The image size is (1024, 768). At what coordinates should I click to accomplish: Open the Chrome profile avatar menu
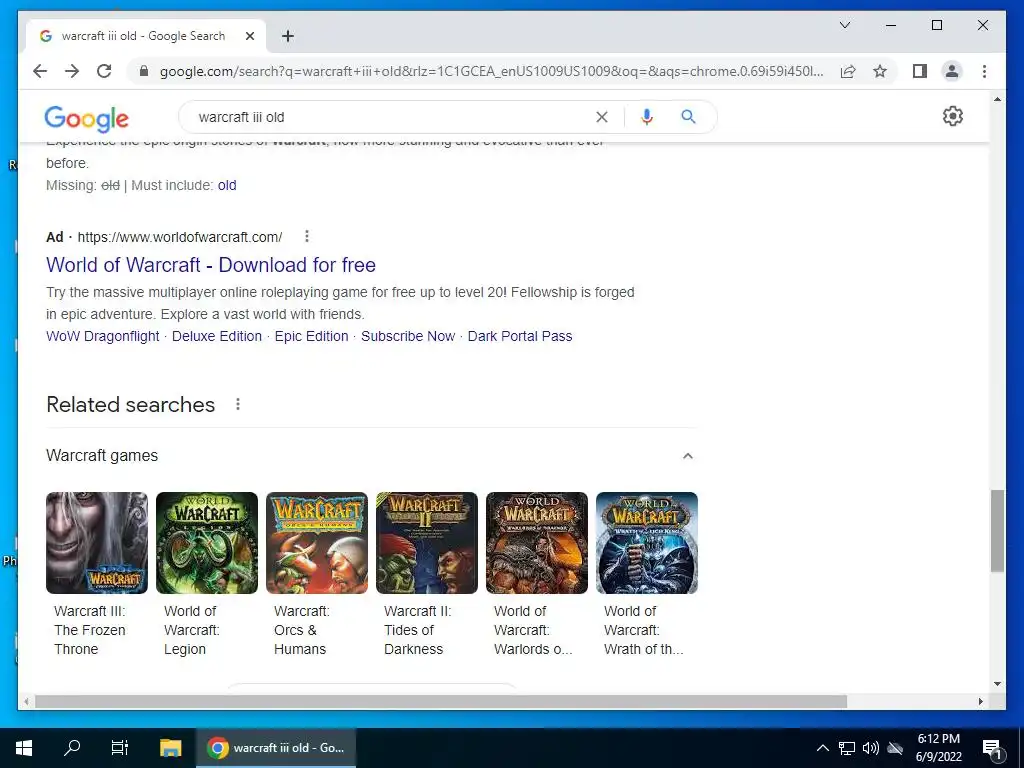coord(952,71)
